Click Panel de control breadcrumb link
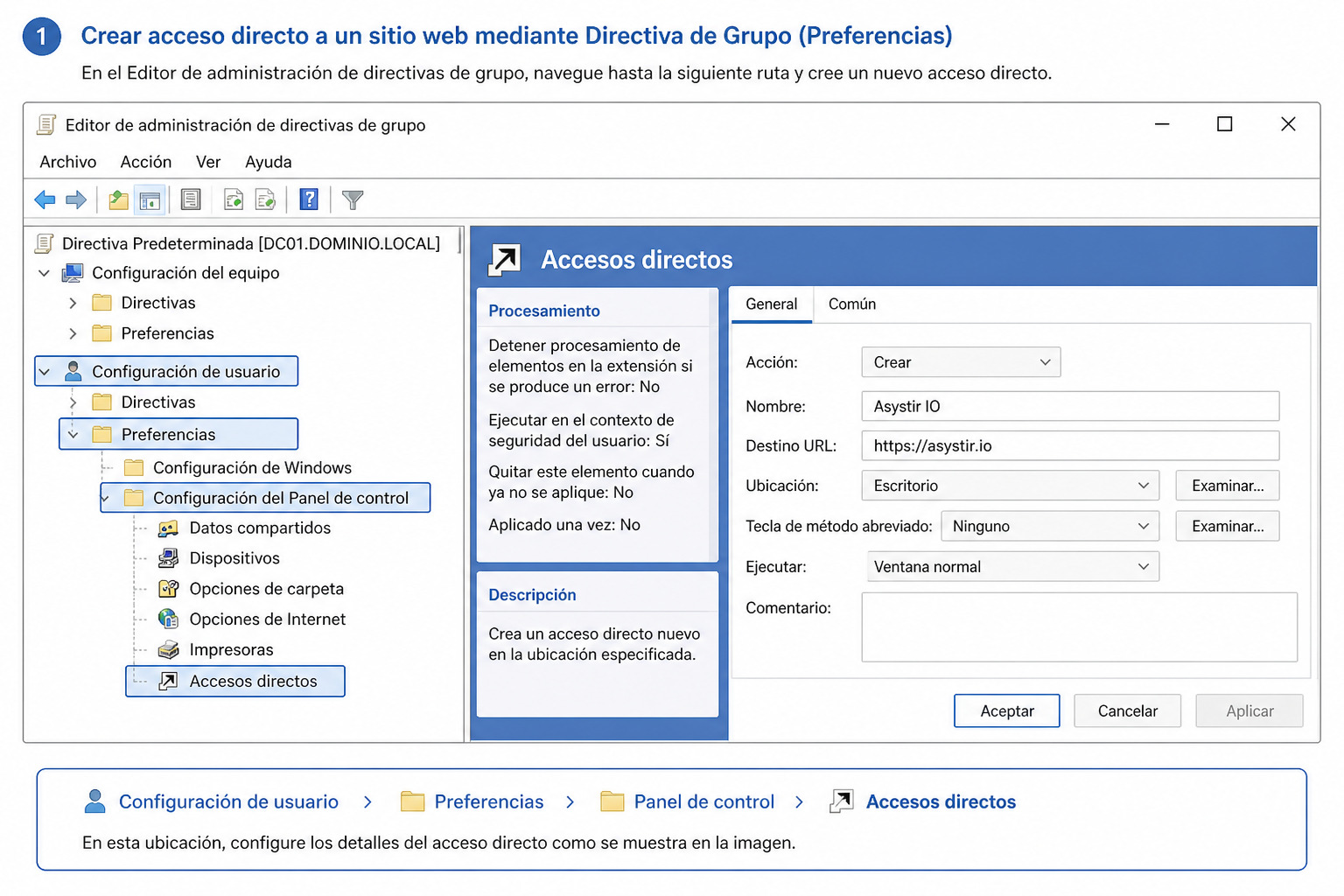1344x896 pixels. point(704,801)
